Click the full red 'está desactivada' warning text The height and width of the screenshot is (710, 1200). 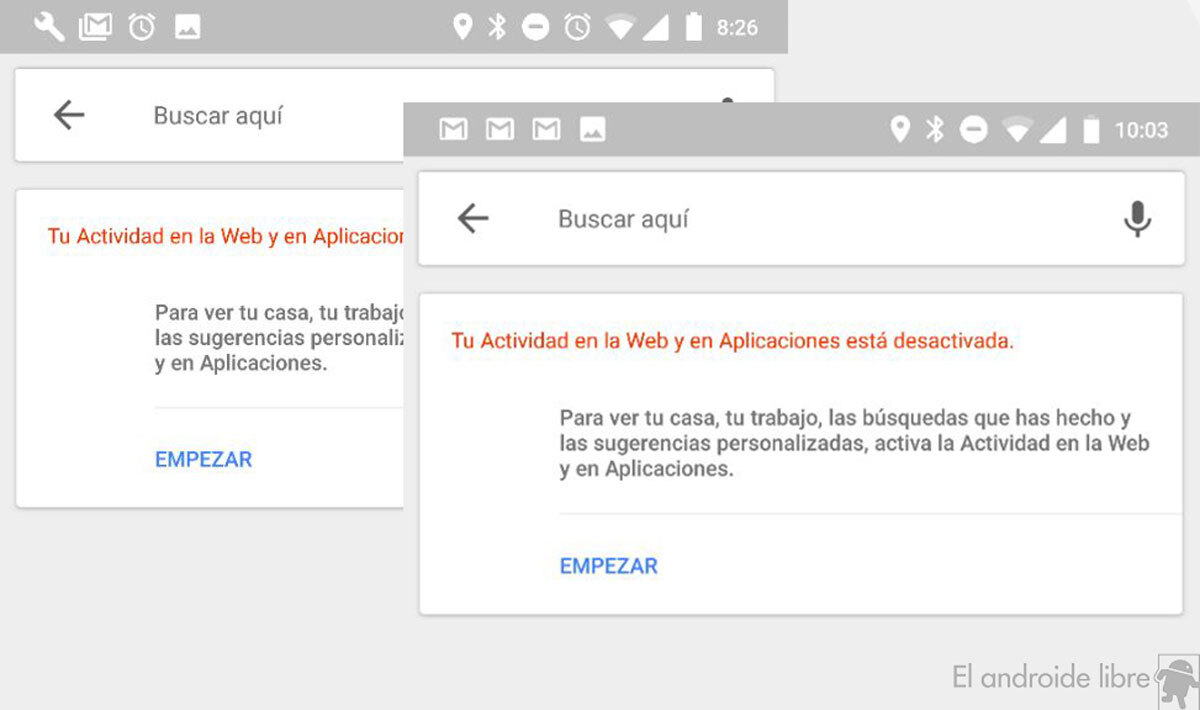click(732, 341)
